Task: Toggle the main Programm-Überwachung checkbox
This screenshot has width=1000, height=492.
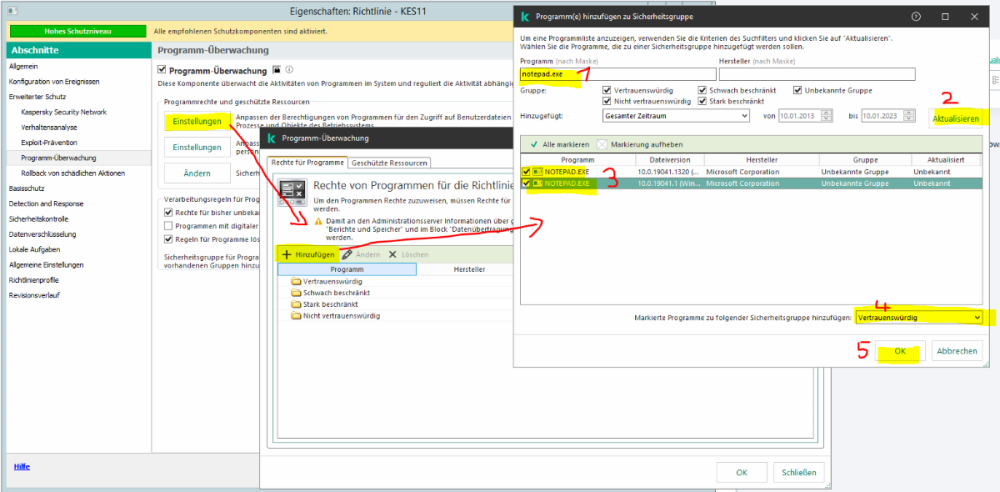Action: tap(162, 70)
